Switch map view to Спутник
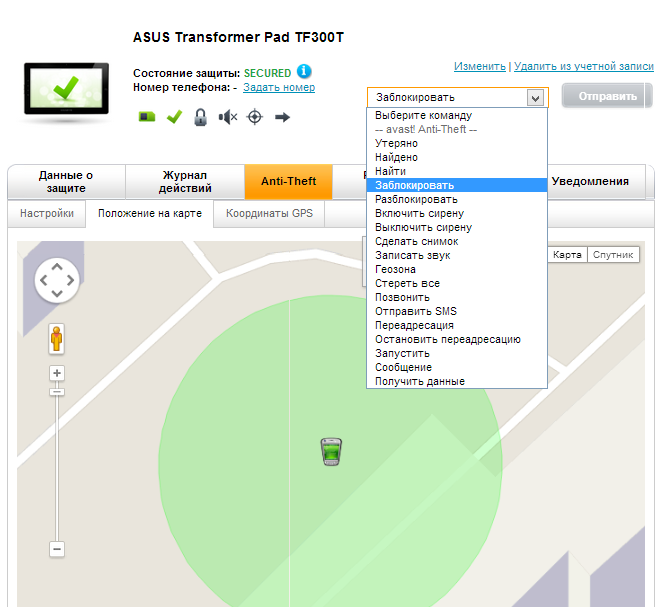Screen dimensions: 658x607 click(613, 255)
